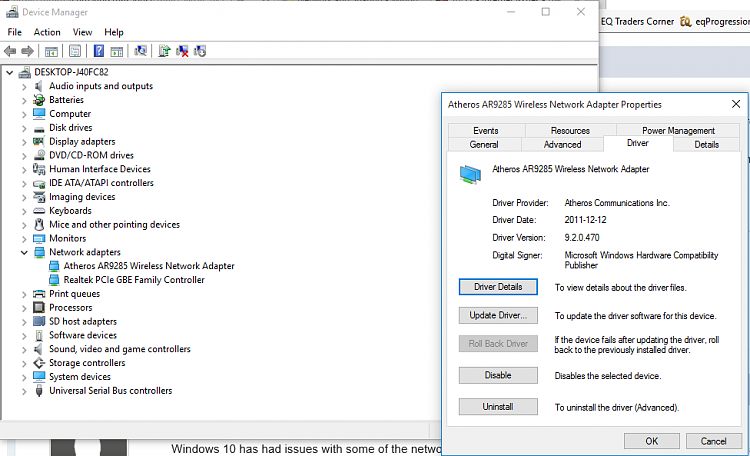This screenshot has width=750, height=456.
Task: Click the Disable button
Action: coord(498,375)
